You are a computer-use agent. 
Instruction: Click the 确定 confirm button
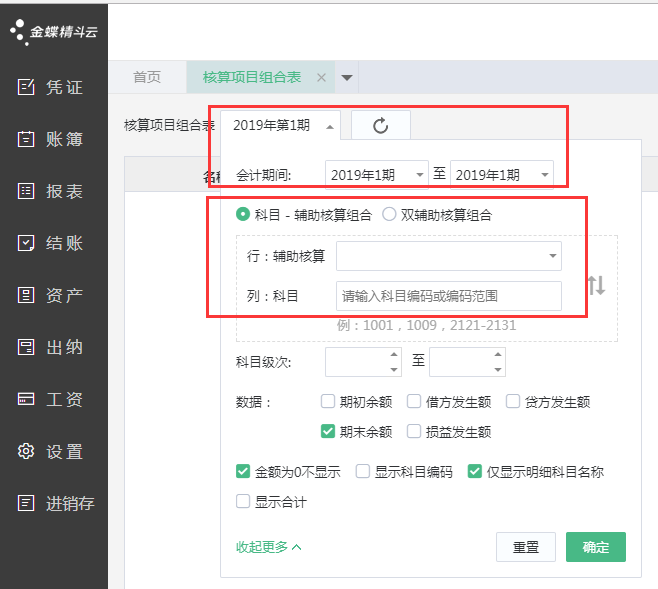point(595,547)
